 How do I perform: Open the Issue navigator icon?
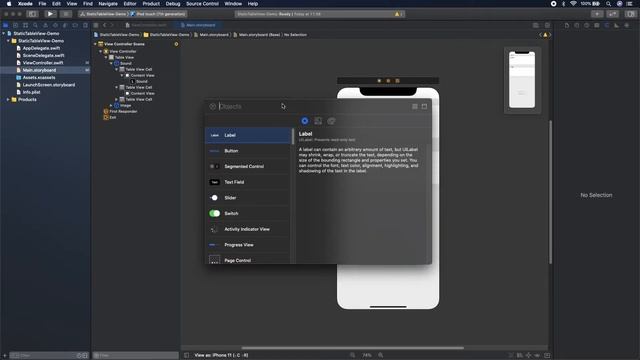pyautogui.click(x=45, y=25)
